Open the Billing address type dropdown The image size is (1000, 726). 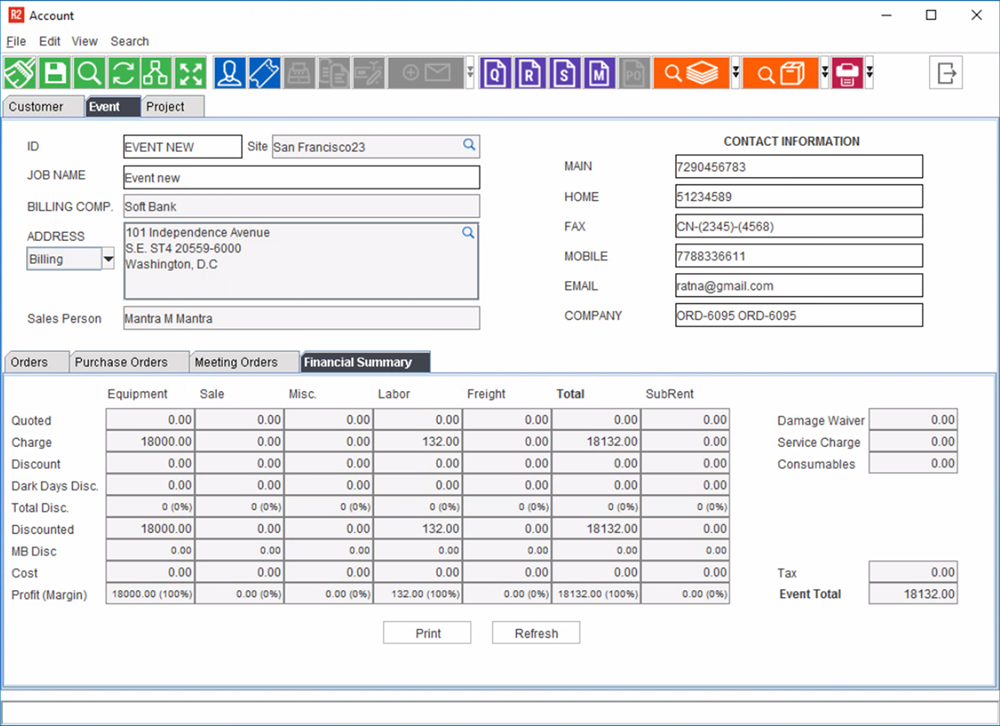click(x=108, y=259)
